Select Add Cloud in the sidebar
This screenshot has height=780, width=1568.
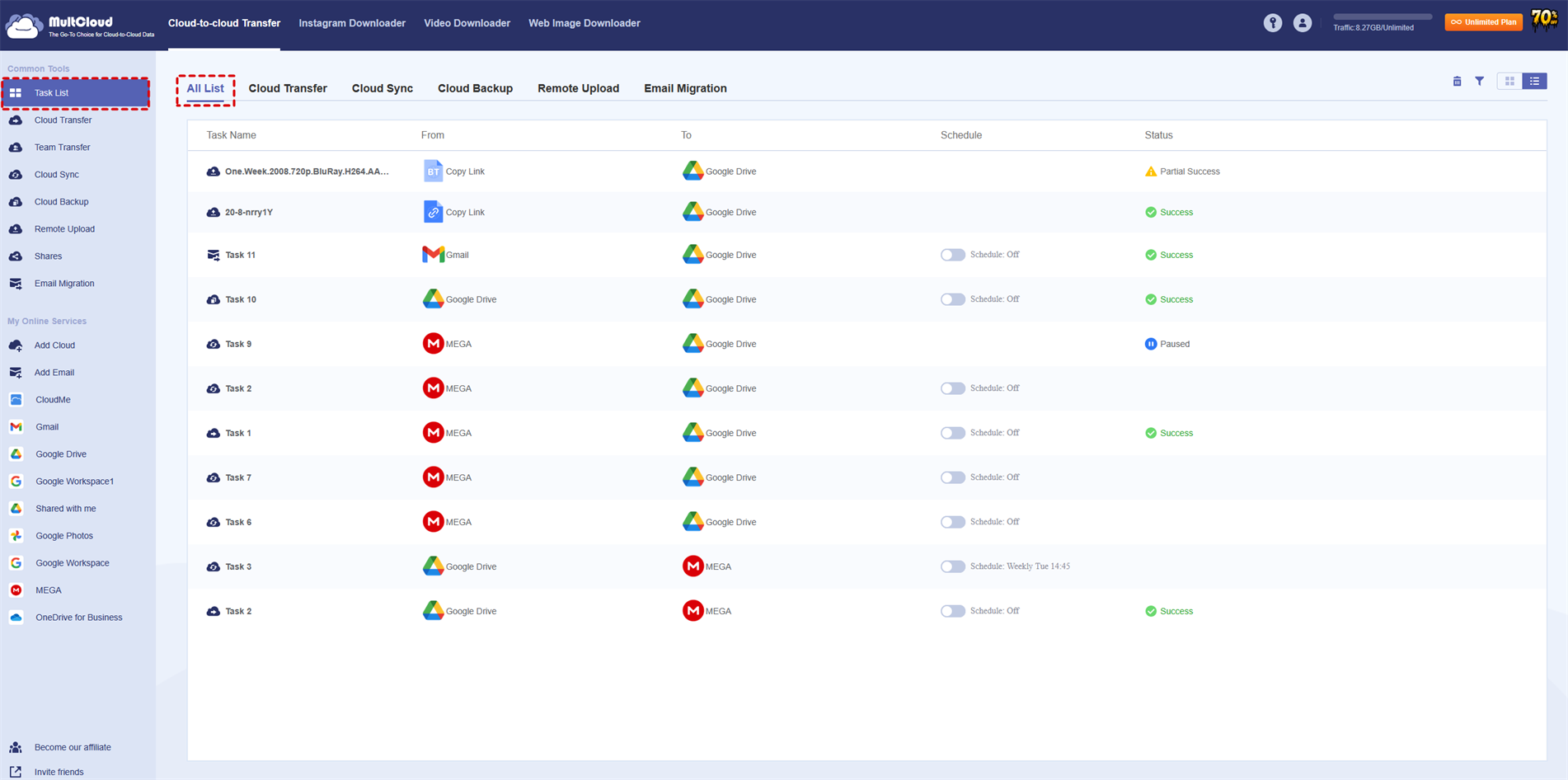point(54,345)
